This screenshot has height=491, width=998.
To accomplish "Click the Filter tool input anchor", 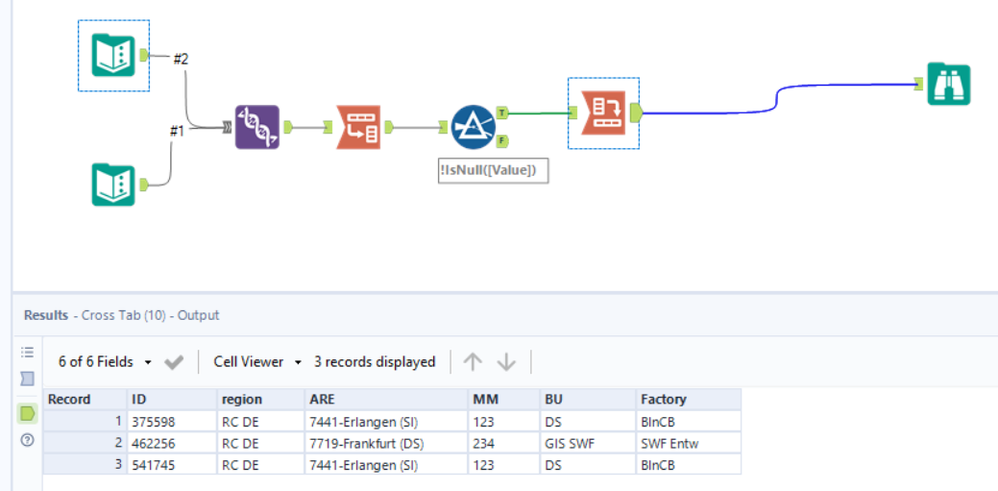I will (x=444, y=127).
